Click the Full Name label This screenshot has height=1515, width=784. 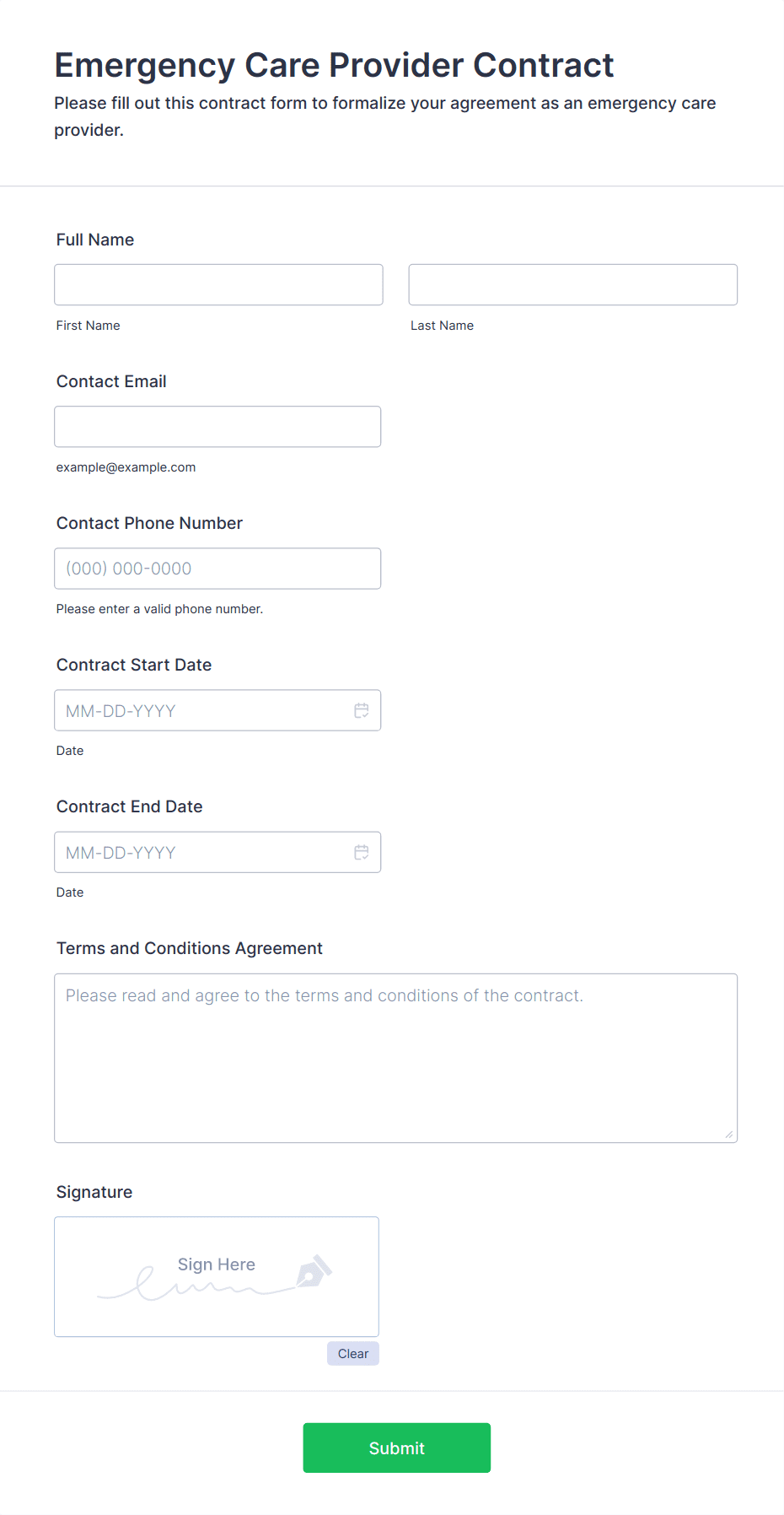[x=95, y=240]
